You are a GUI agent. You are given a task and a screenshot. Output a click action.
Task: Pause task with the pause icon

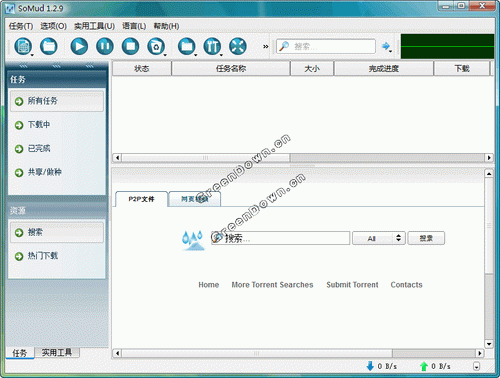click(105, 46)
